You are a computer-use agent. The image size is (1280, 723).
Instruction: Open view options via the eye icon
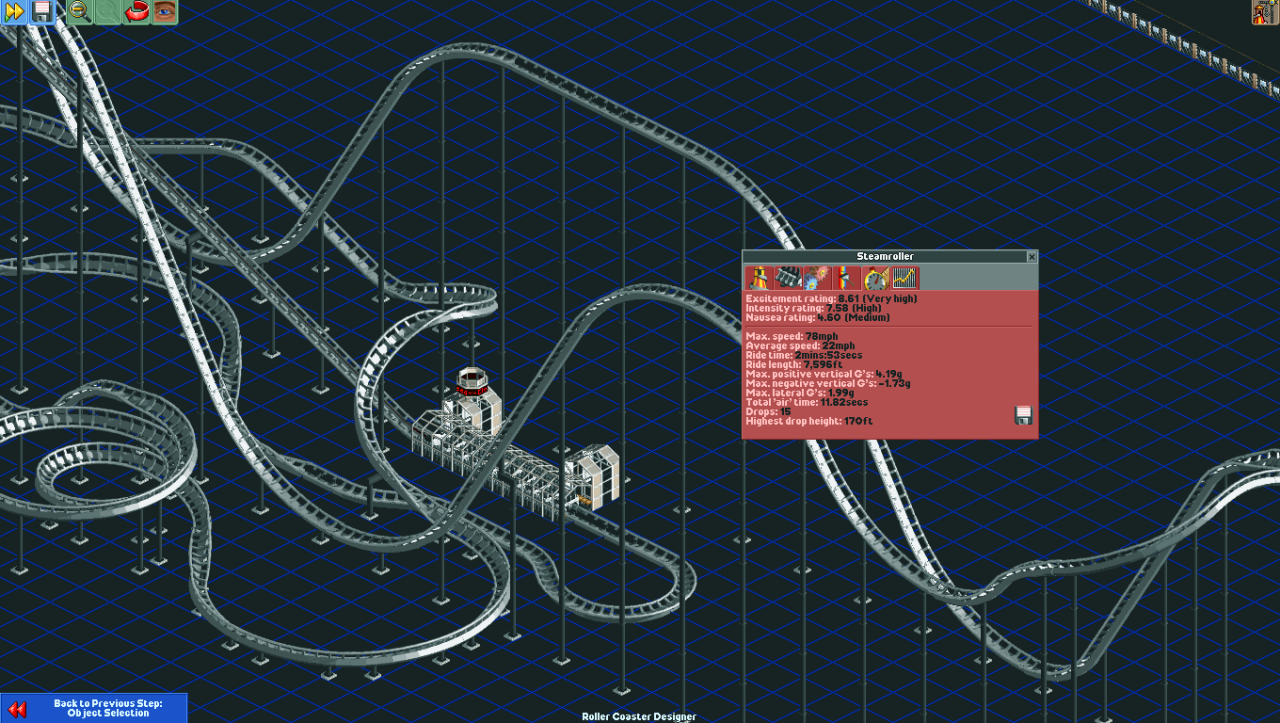click(x=165, y=12)
